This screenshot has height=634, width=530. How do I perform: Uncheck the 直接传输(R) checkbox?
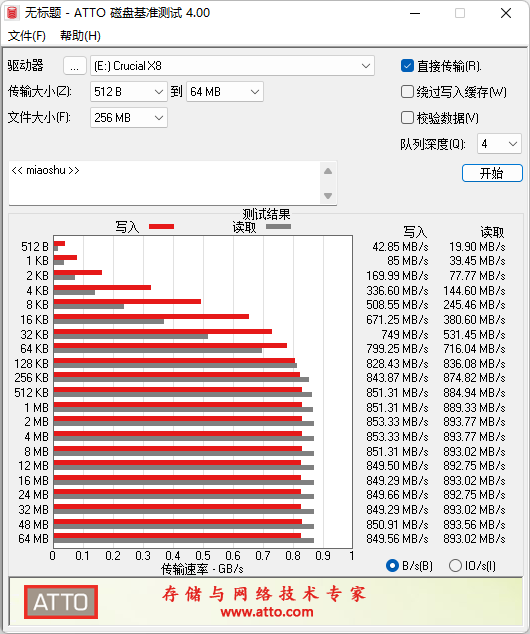[407, 66]
